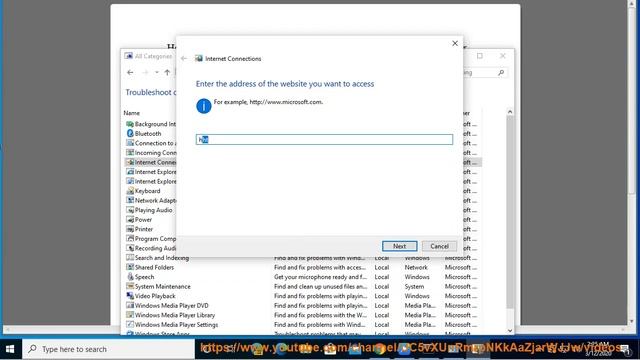Click 'Network' category cell of Shared Folders
The height and width of the screenshot is (360, 640).
pyautogui.click(x=416, y=267)
